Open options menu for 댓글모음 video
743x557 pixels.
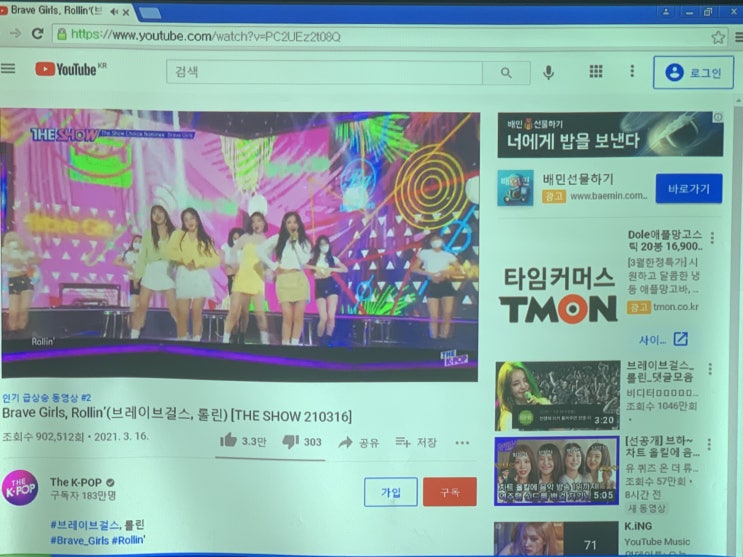[710, 369]
